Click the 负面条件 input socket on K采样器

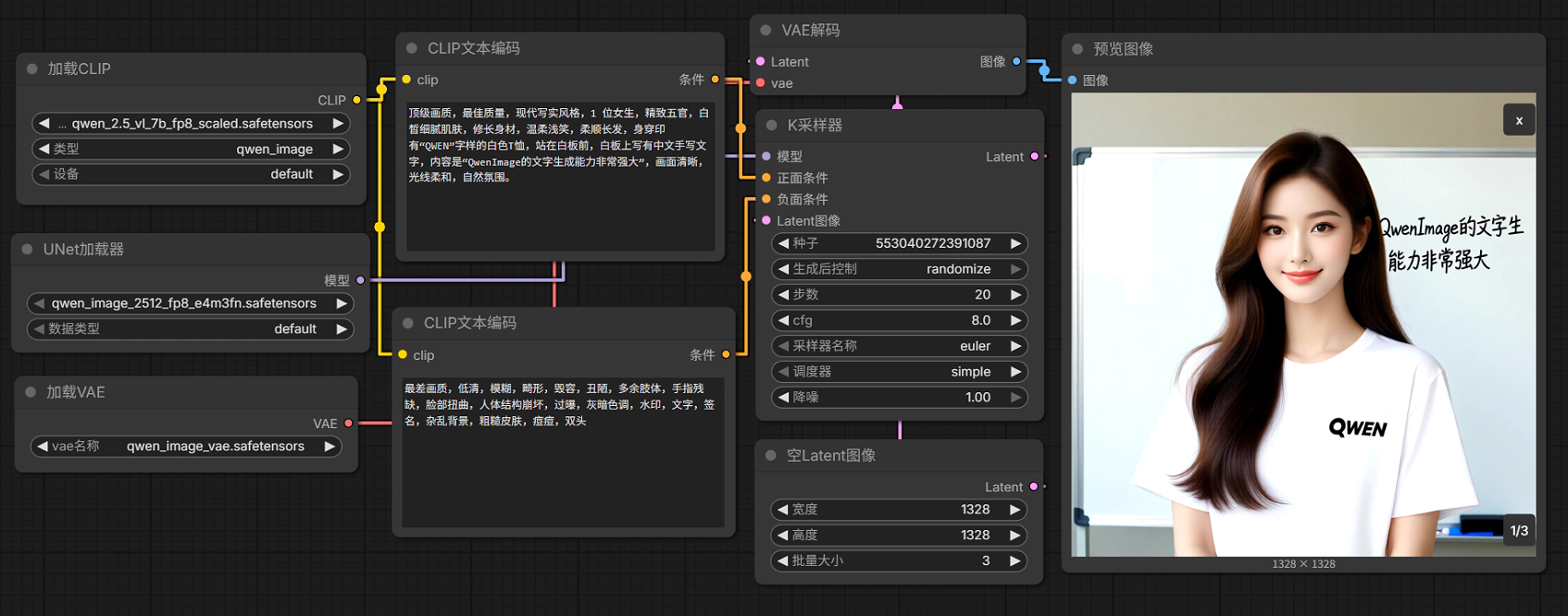point(766,199)
